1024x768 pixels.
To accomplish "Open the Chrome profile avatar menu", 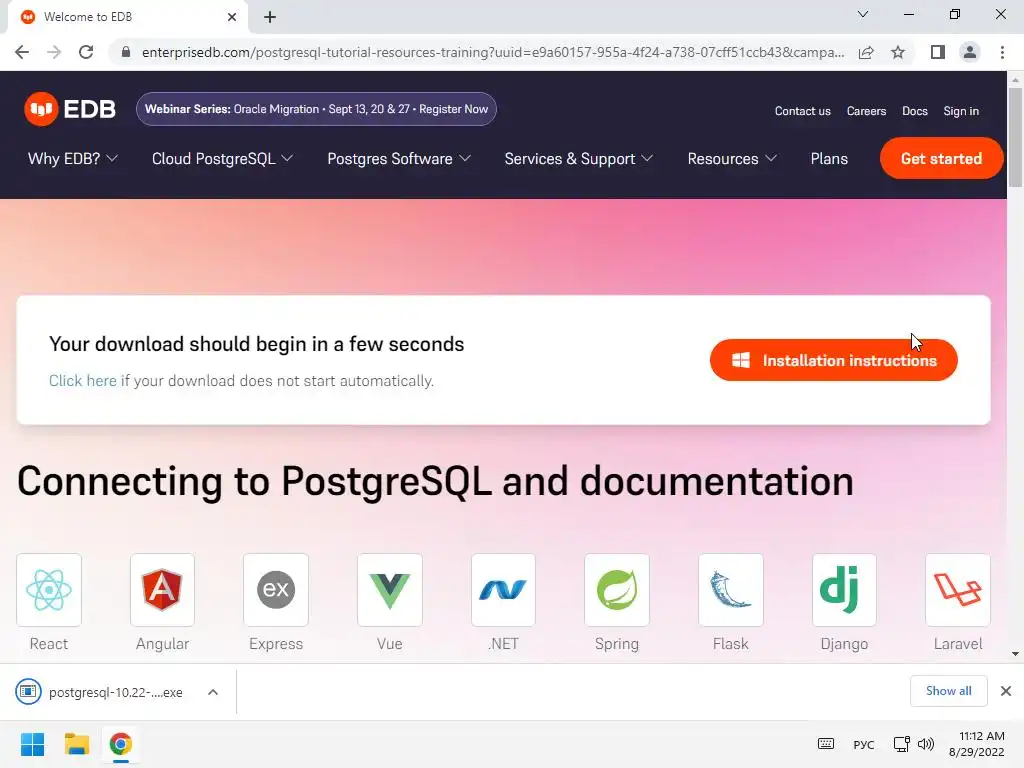I will (970, 52).
